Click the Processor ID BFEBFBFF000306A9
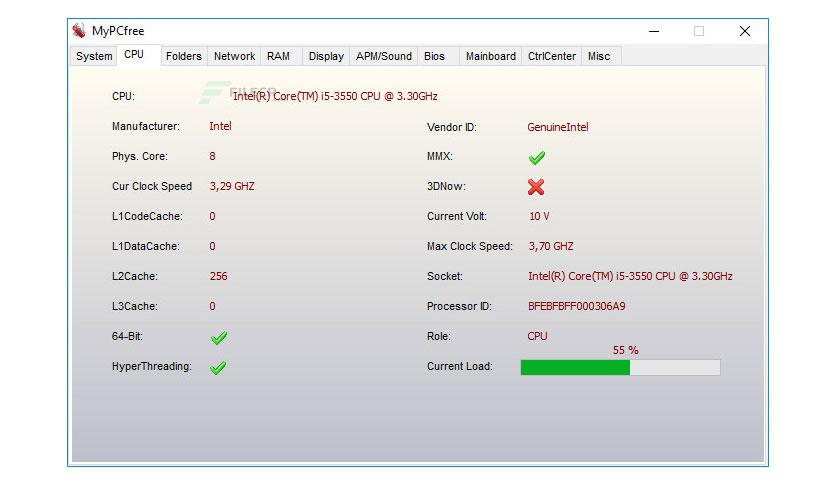 point(576,306)
